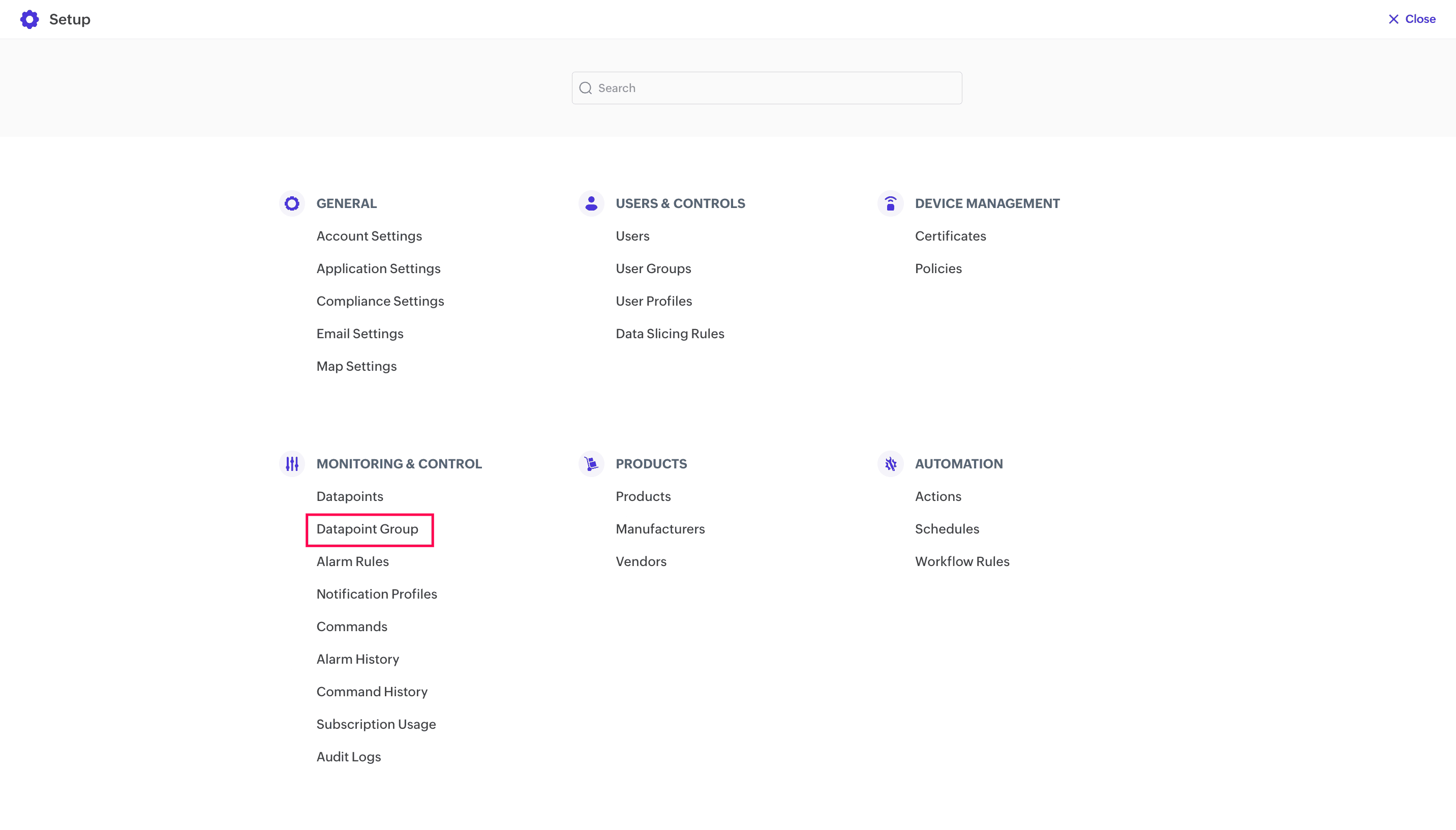Click the Automation gear-bolt icon

pyautogui.click(x=890, y=464)
